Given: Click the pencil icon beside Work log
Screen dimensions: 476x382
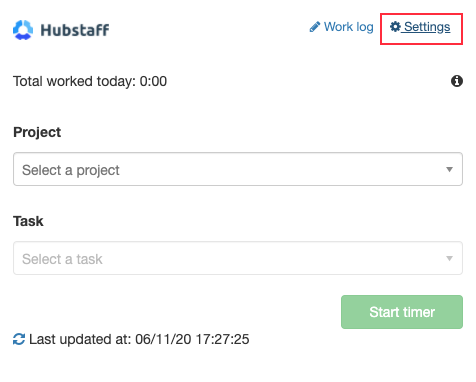Looking at the screenshot, I should point(315,27).
